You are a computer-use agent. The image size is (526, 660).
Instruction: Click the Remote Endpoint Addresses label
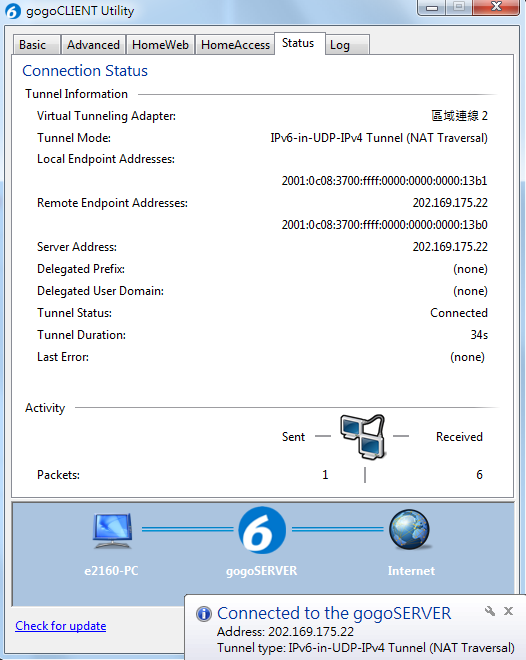click(112, 203)
